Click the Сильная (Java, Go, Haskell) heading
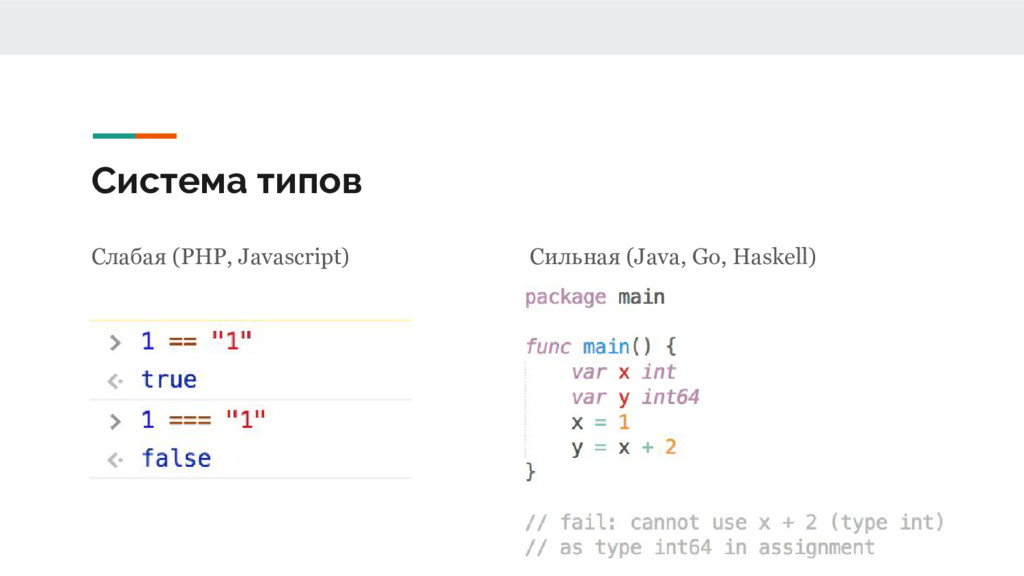The height and width of the screenshot is (576, 1024). [672, 258]
